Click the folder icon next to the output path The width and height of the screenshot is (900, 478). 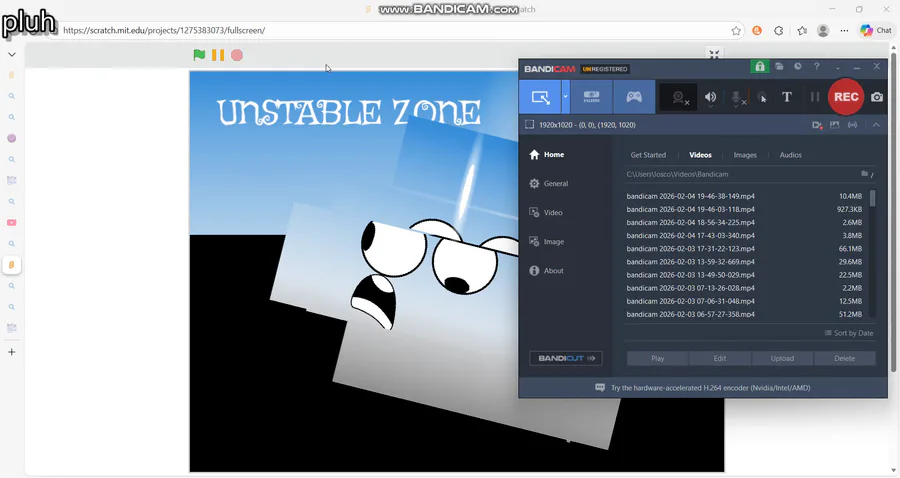(864, 173)
